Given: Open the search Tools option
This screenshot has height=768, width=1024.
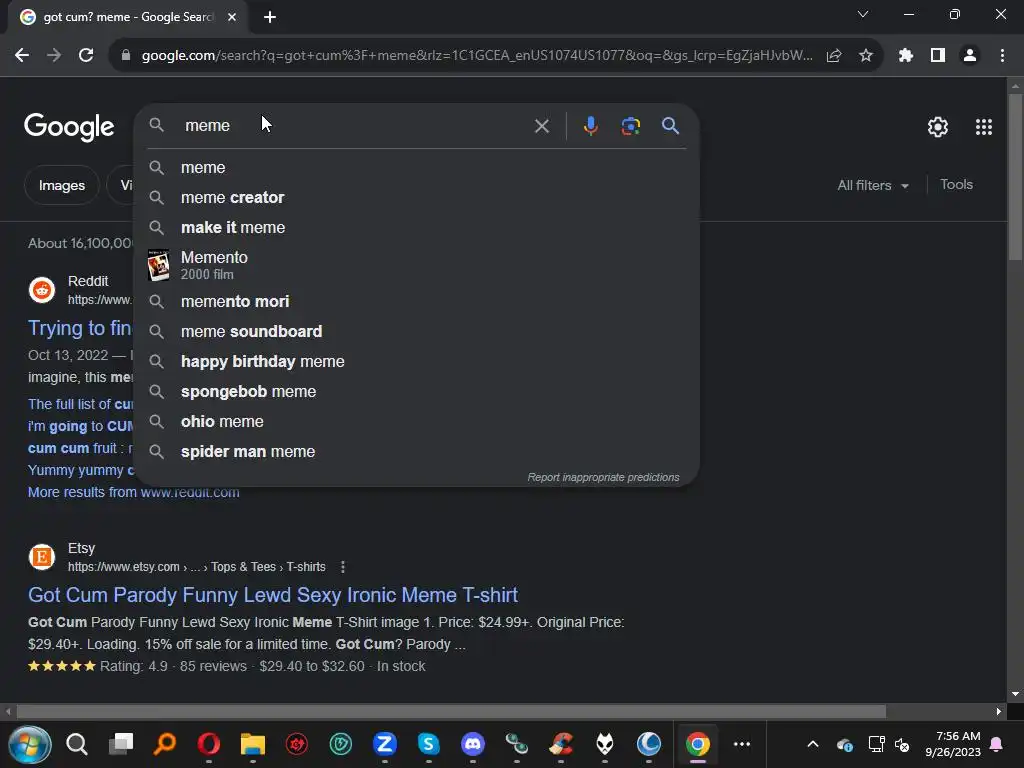Looking at the screenshot, I should point(956,185).
